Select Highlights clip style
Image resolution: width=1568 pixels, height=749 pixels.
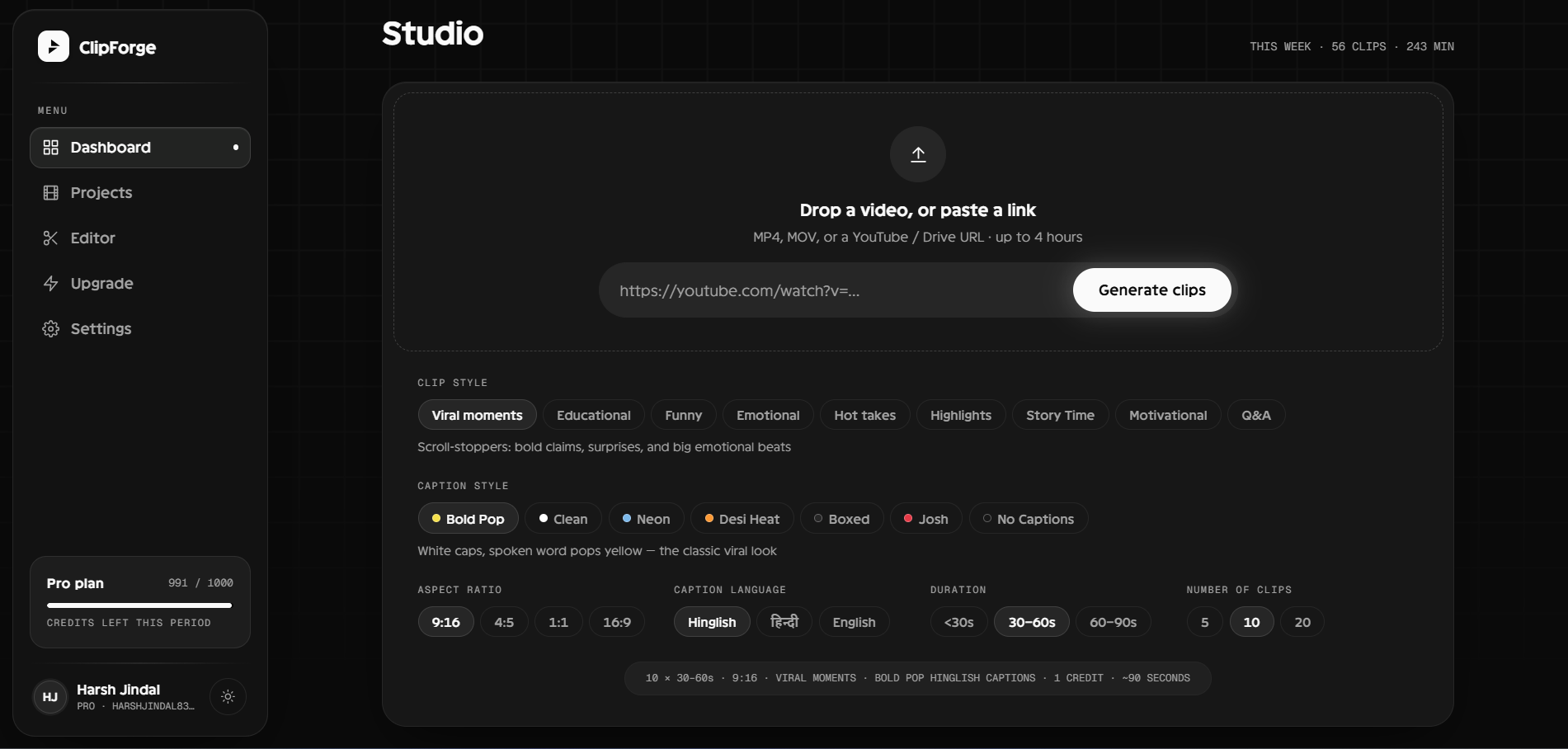point(961,415)
